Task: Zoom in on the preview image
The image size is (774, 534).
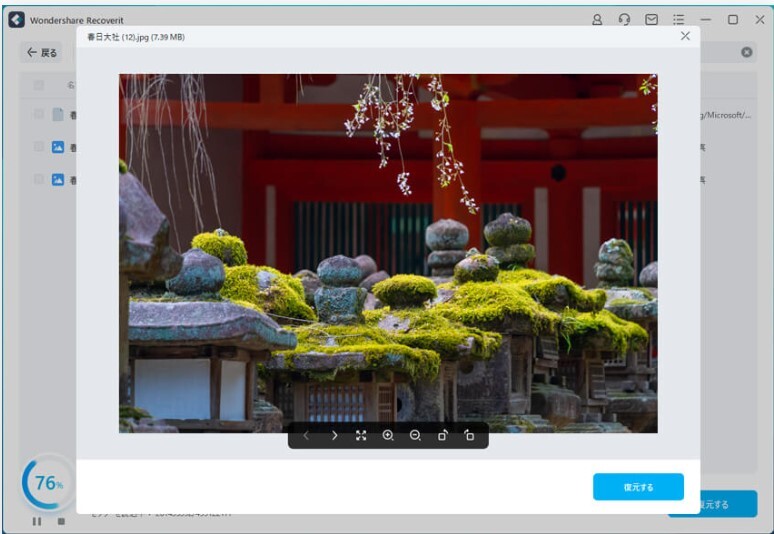Action: click(x=388, y=436)
